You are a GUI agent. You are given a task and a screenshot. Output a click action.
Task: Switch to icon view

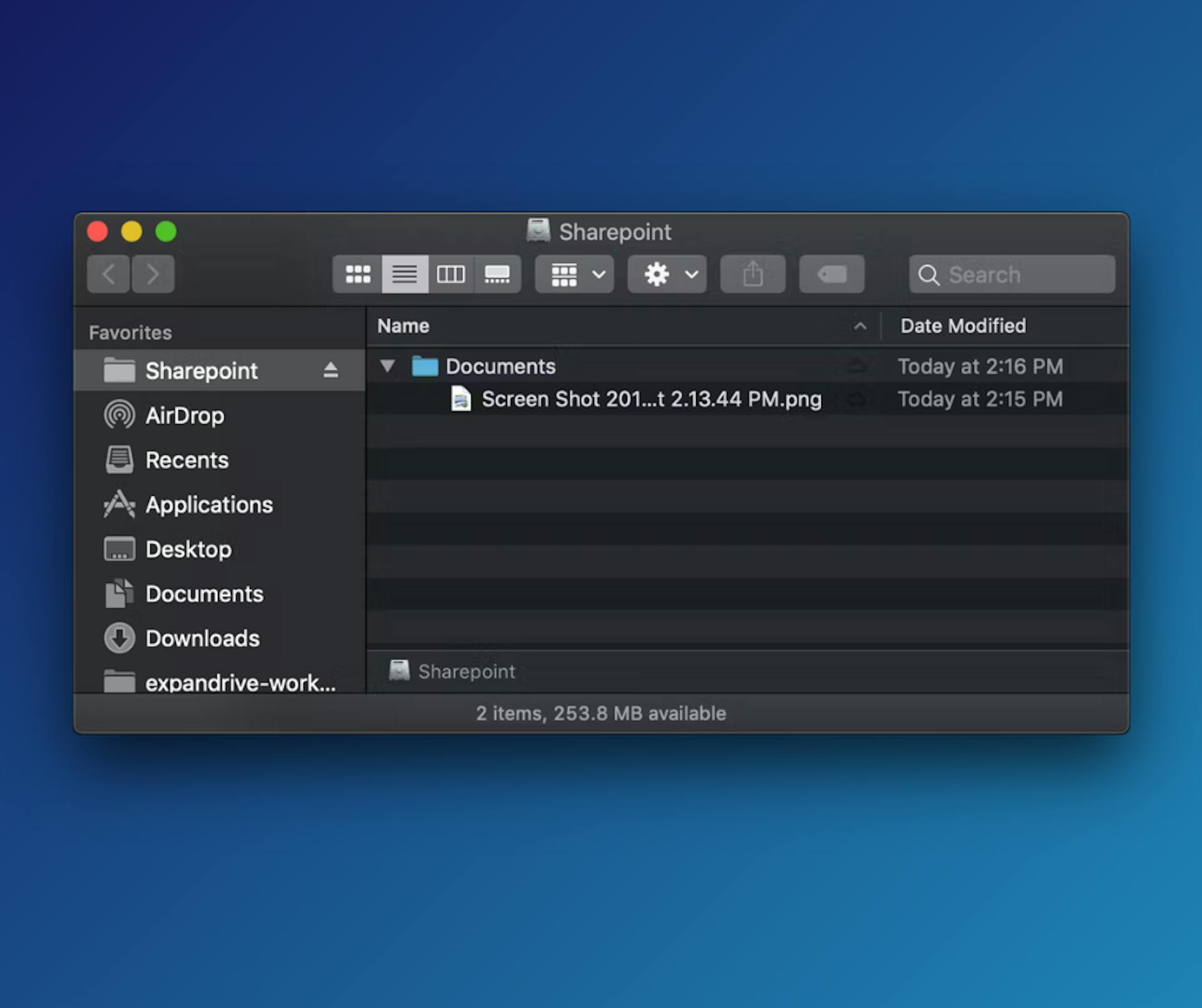tap(358, 274)
